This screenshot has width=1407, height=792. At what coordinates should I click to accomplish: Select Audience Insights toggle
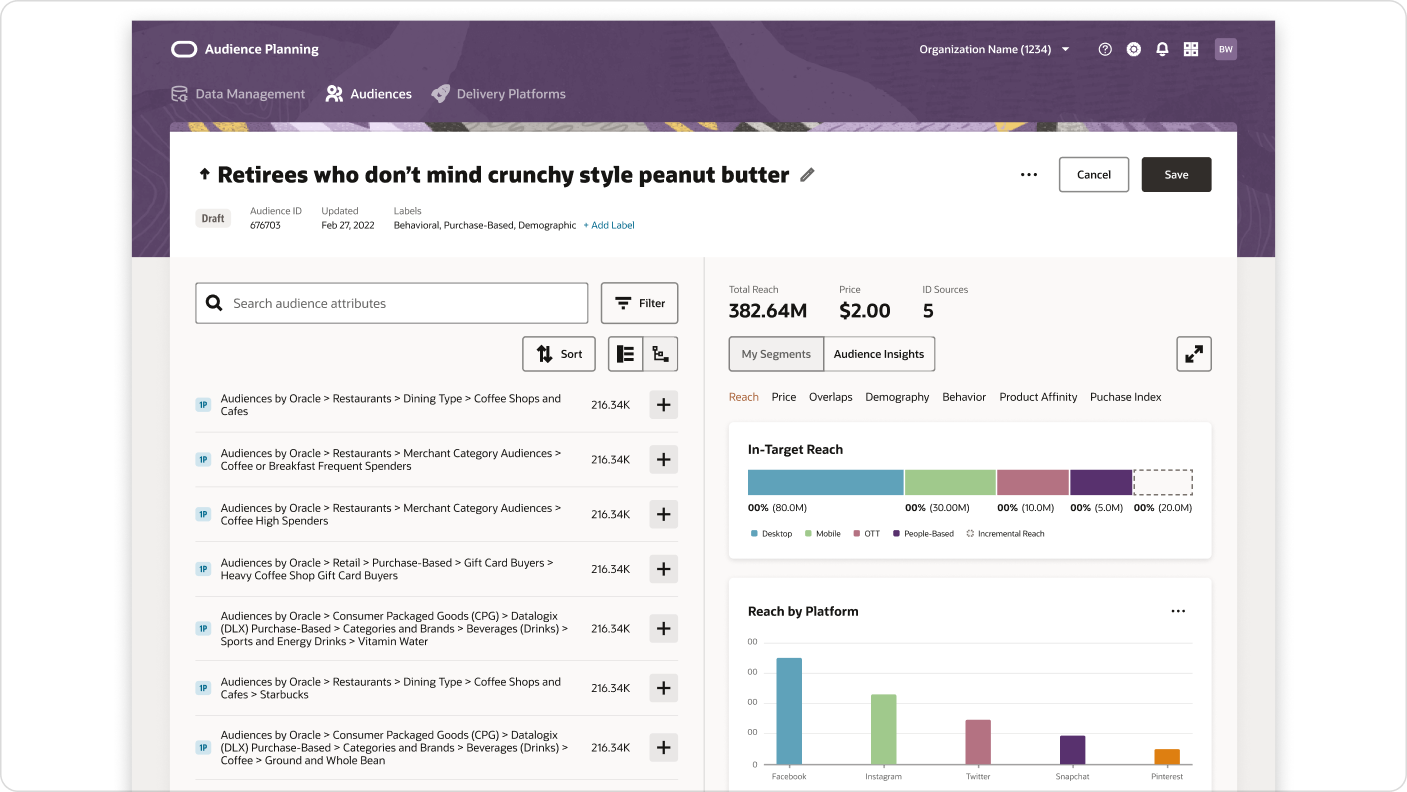[x=879, y=354]
